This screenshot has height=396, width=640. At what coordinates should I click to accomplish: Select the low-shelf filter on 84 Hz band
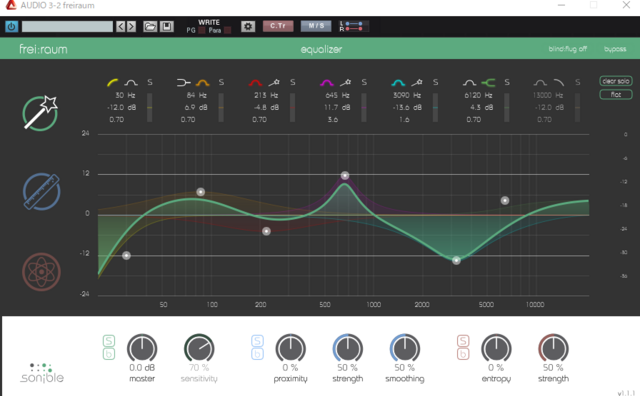tap(183, 83)
